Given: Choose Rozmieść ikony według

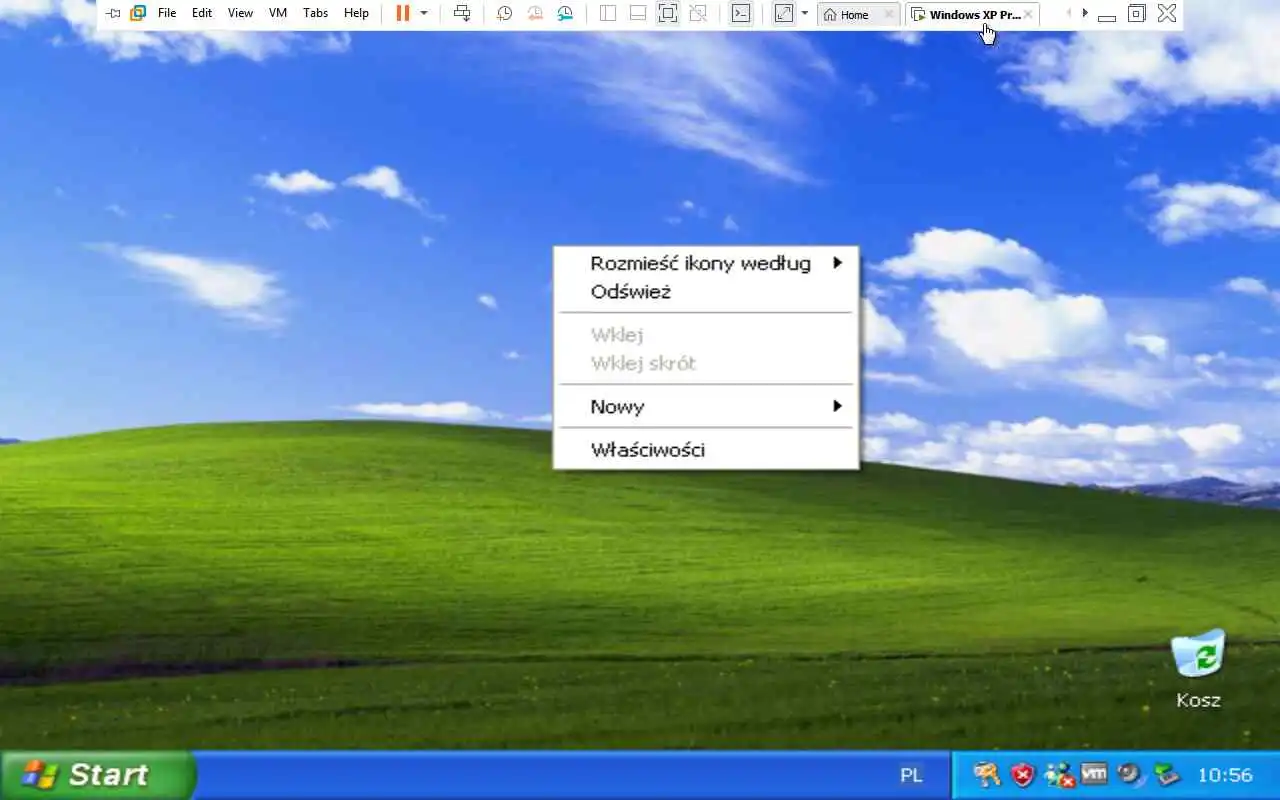Looking at the screenshot, I should (x=706, y=264).
